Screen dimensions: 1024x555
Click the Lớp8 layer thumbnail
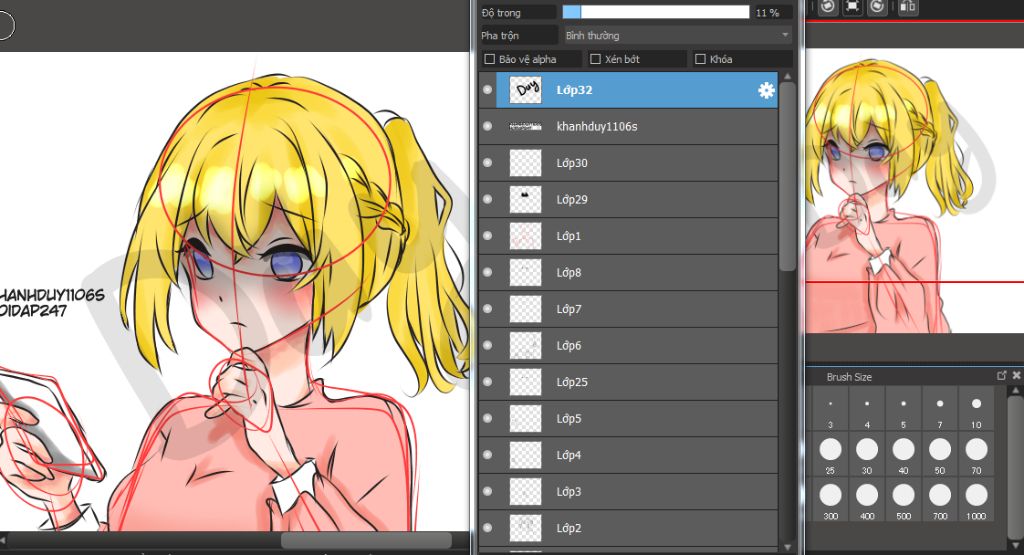coord(526,272)
